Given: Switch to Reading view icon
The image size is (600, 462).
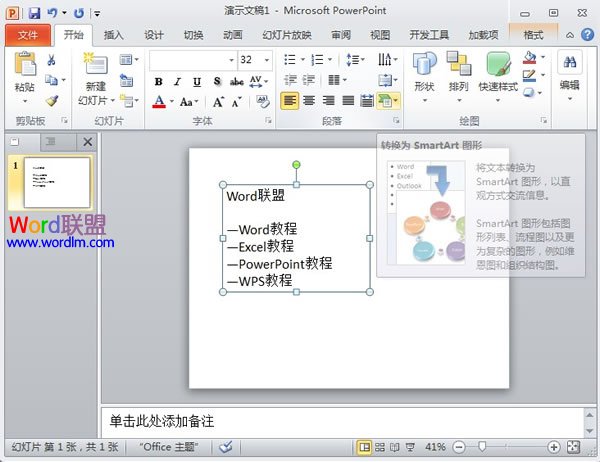Looking at the screenshot, I should 395,447.
